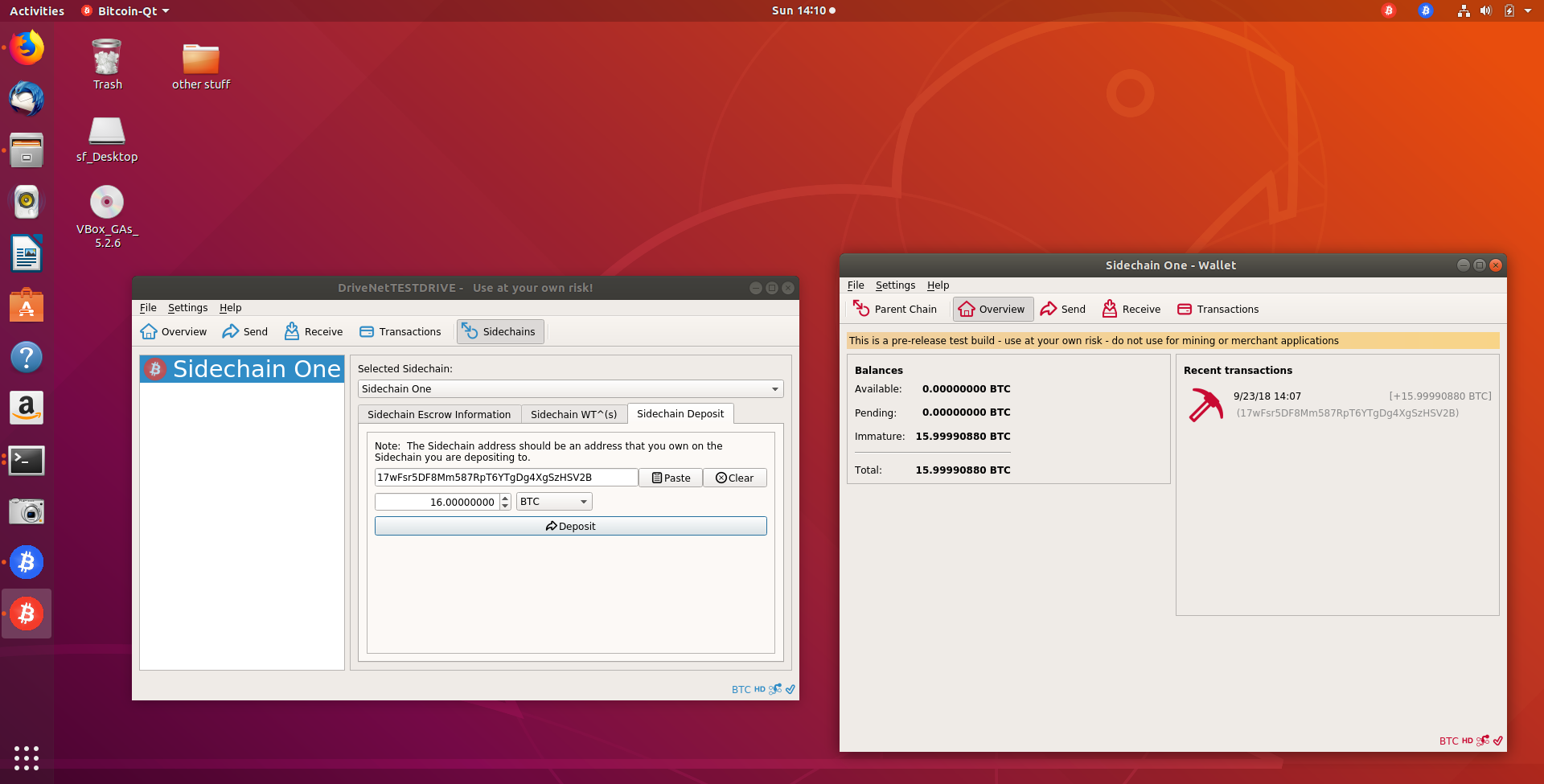Open Transactions in DriveNet window

coord(400,331)
